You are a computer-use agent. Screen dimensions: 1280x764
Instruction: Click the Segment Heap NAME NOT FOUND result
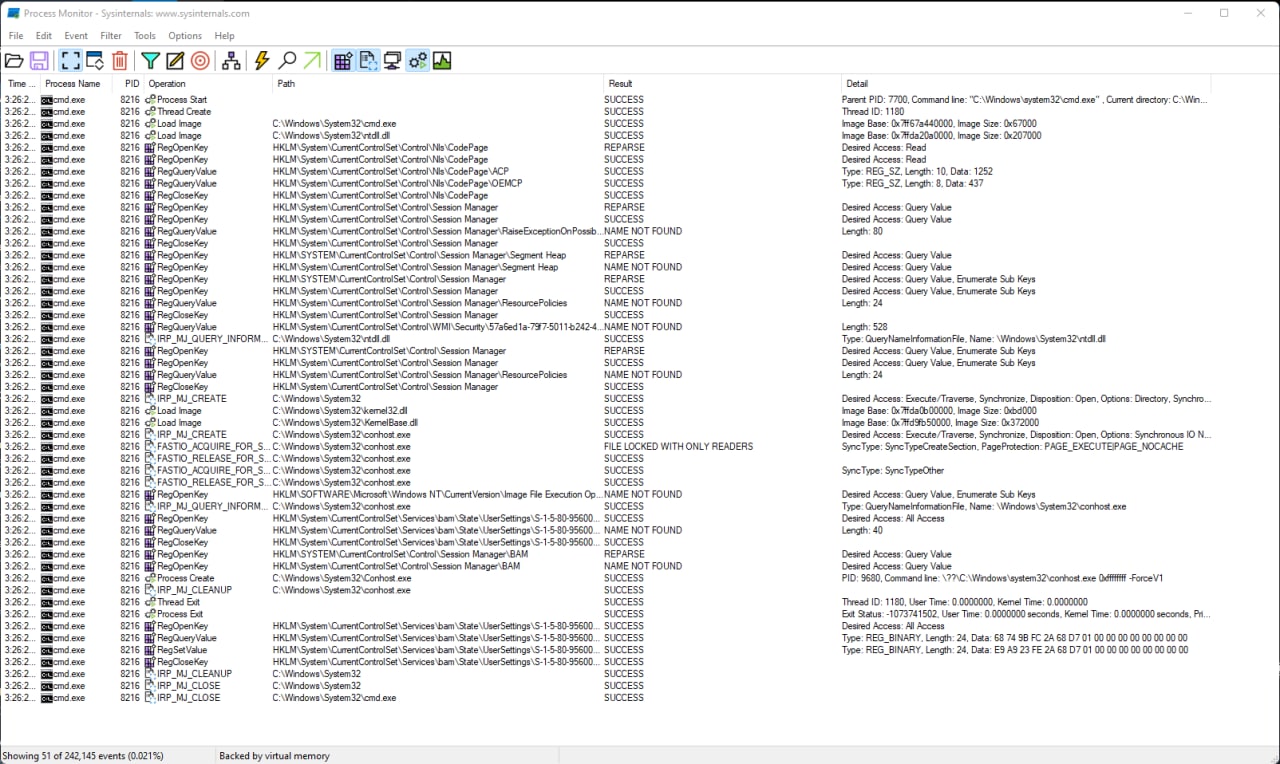(643, 267)
